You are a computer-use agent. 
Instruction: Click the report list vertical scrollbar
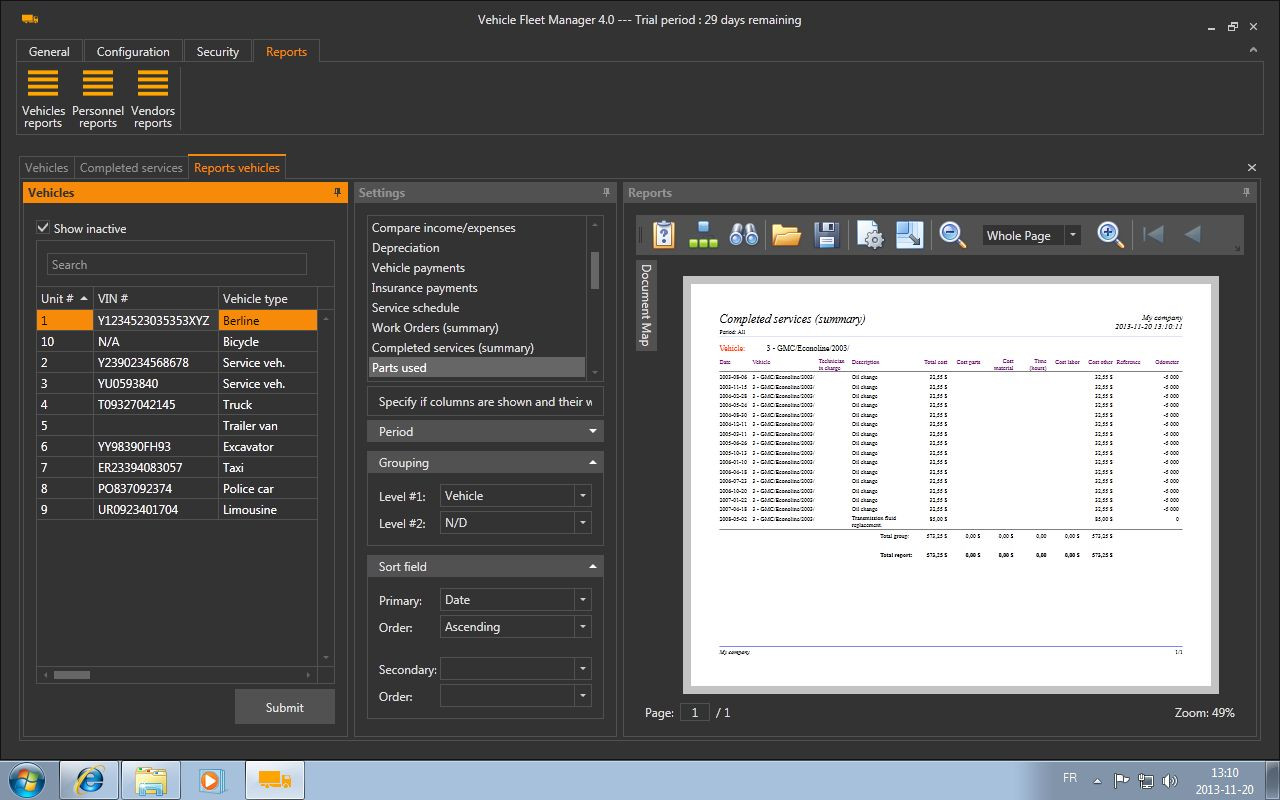[x=595, y=269]
